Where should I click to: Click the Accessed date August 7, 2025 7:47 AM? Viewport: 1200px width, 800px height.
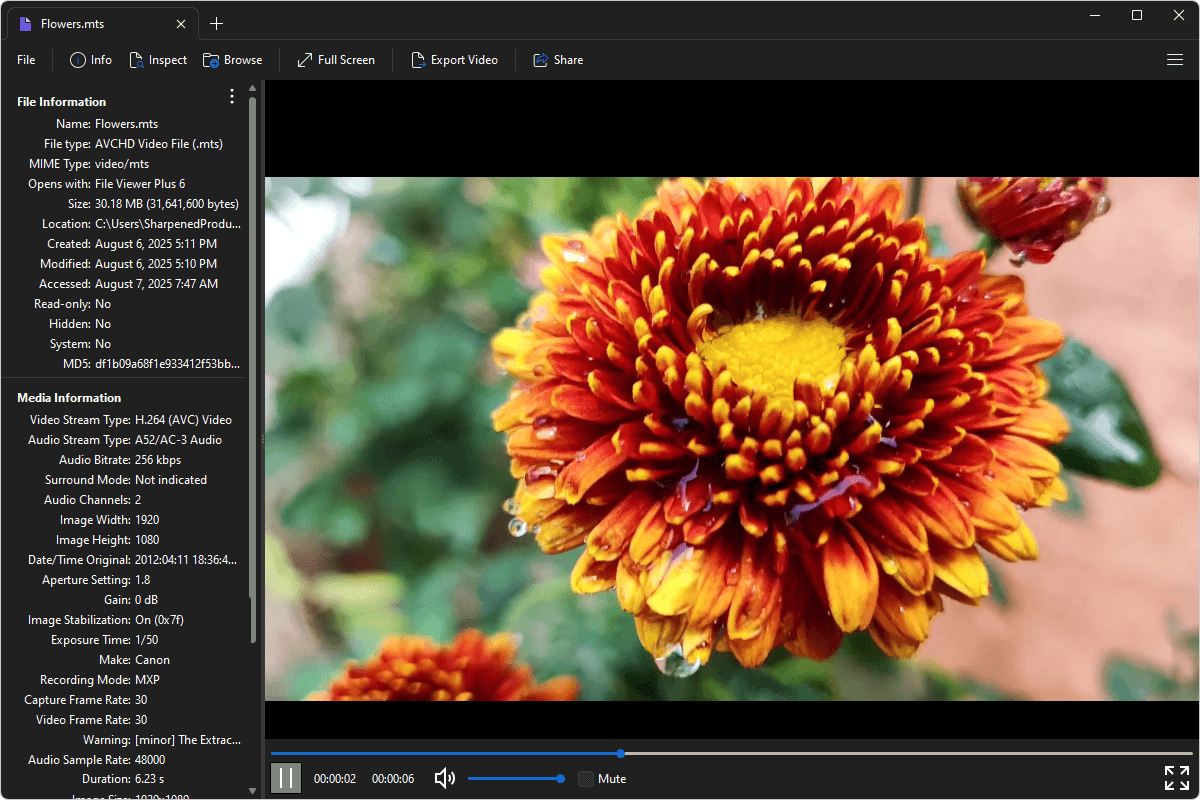coord(157,284)
